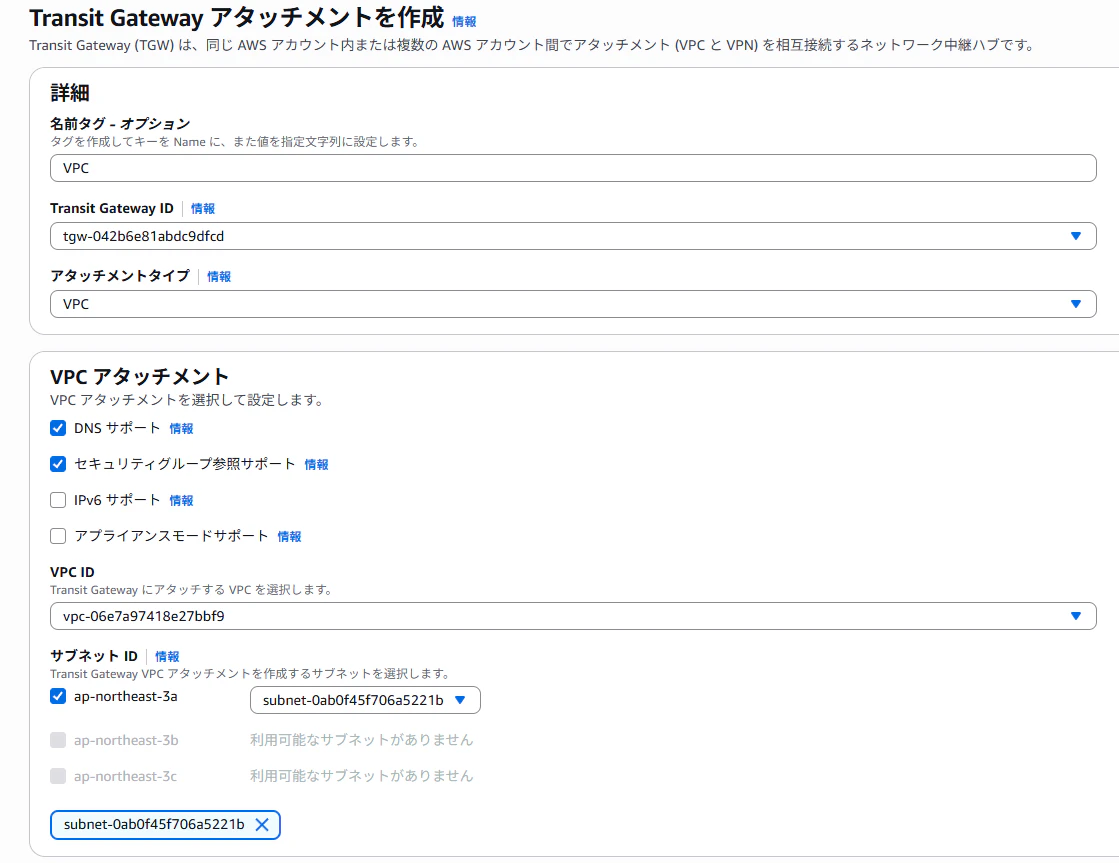
Task: Open 情報 link beside アタッチメントタイプ
Action: [218, 276]
